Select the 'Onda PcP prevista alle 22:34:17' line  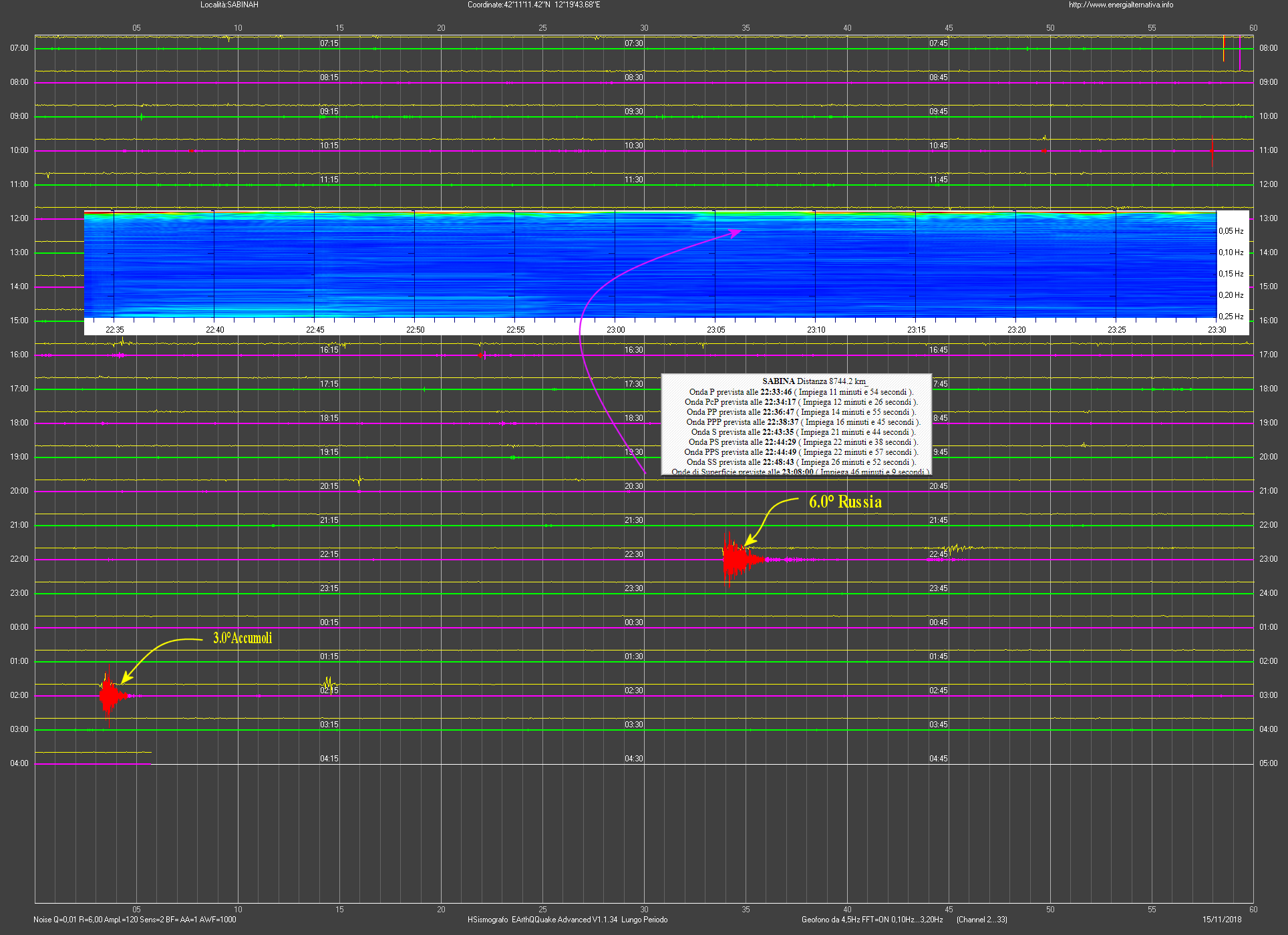pos(801,402)
